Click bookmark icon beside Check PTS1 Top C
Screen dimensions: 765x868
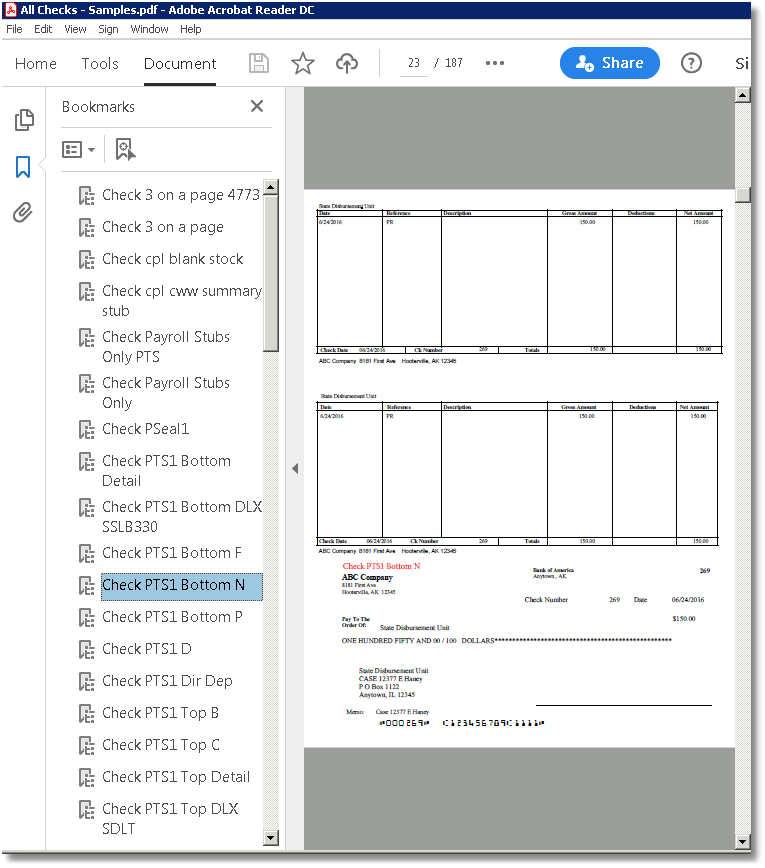(86, 746)
